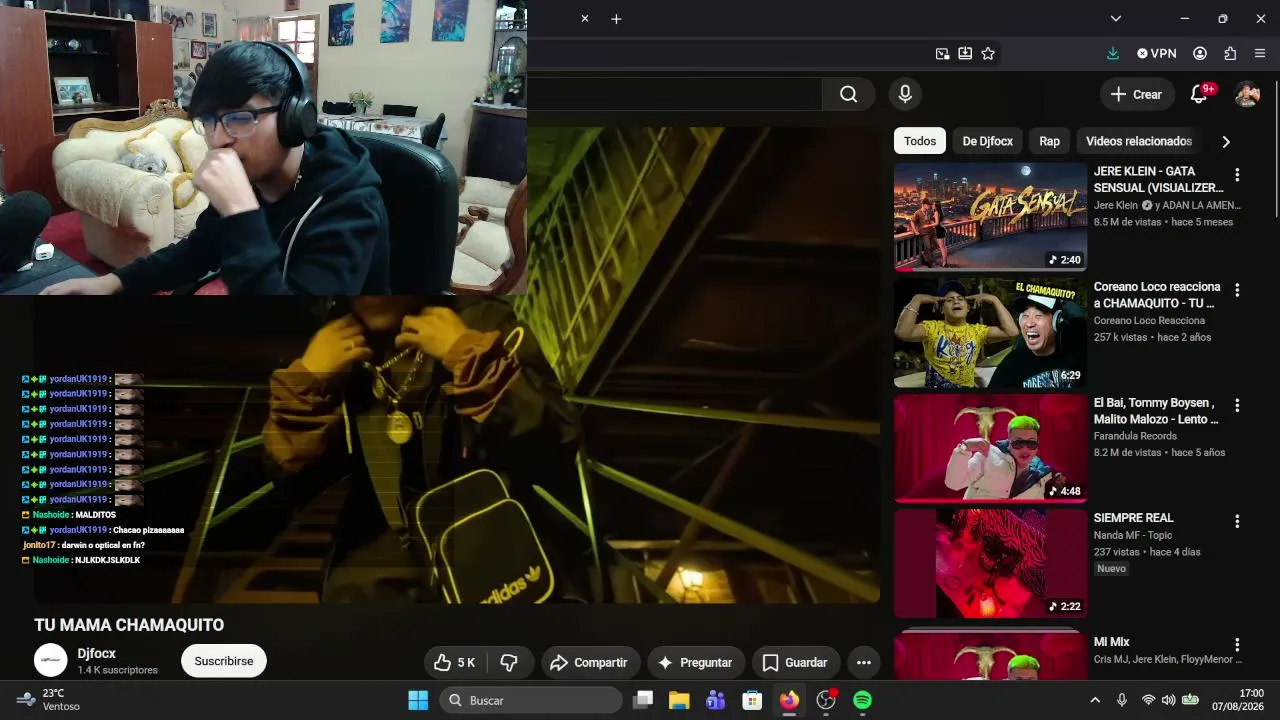Open the 4:48 Lento video thumbnail

click(990, 448)
